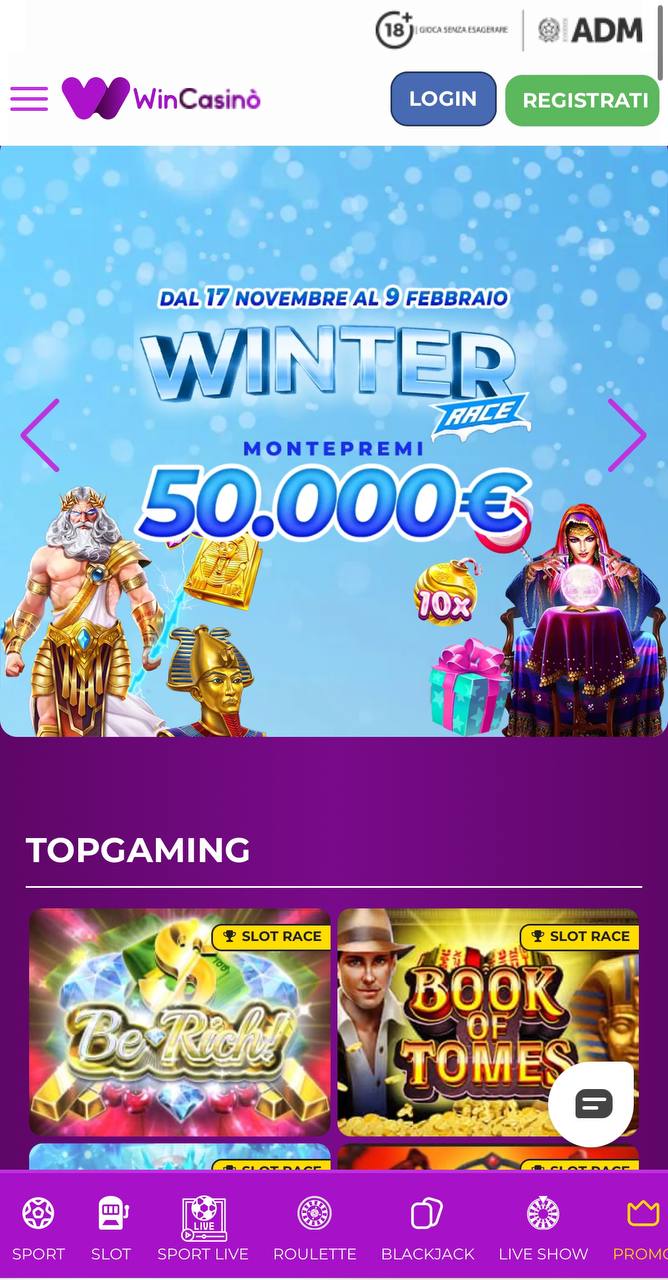Click the Winter Race promotional banner
This screenshot has width=668, height=1280.
(x=334, y=442)
